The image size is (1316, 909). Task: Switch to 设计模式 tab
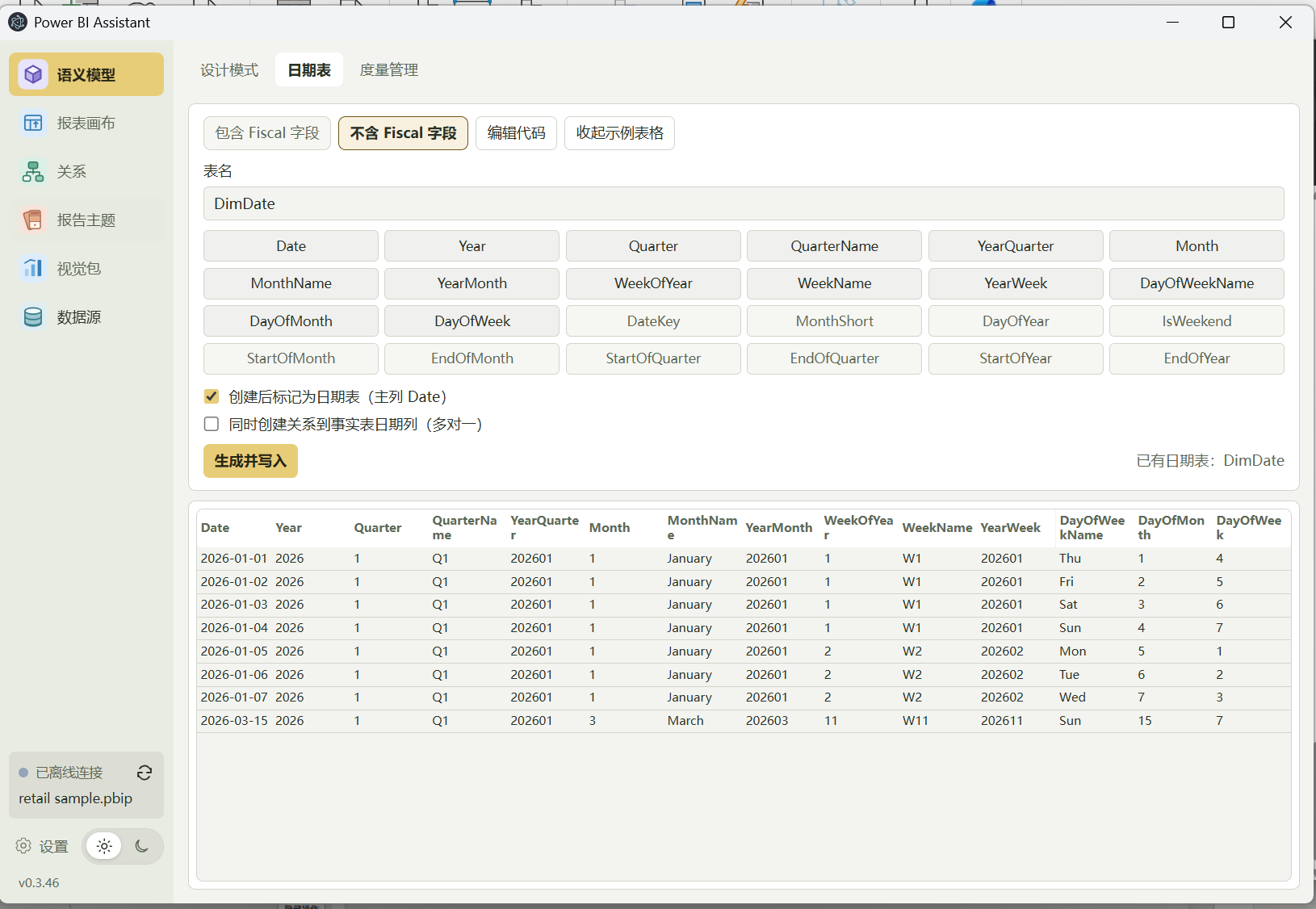[x=229, y=70]
